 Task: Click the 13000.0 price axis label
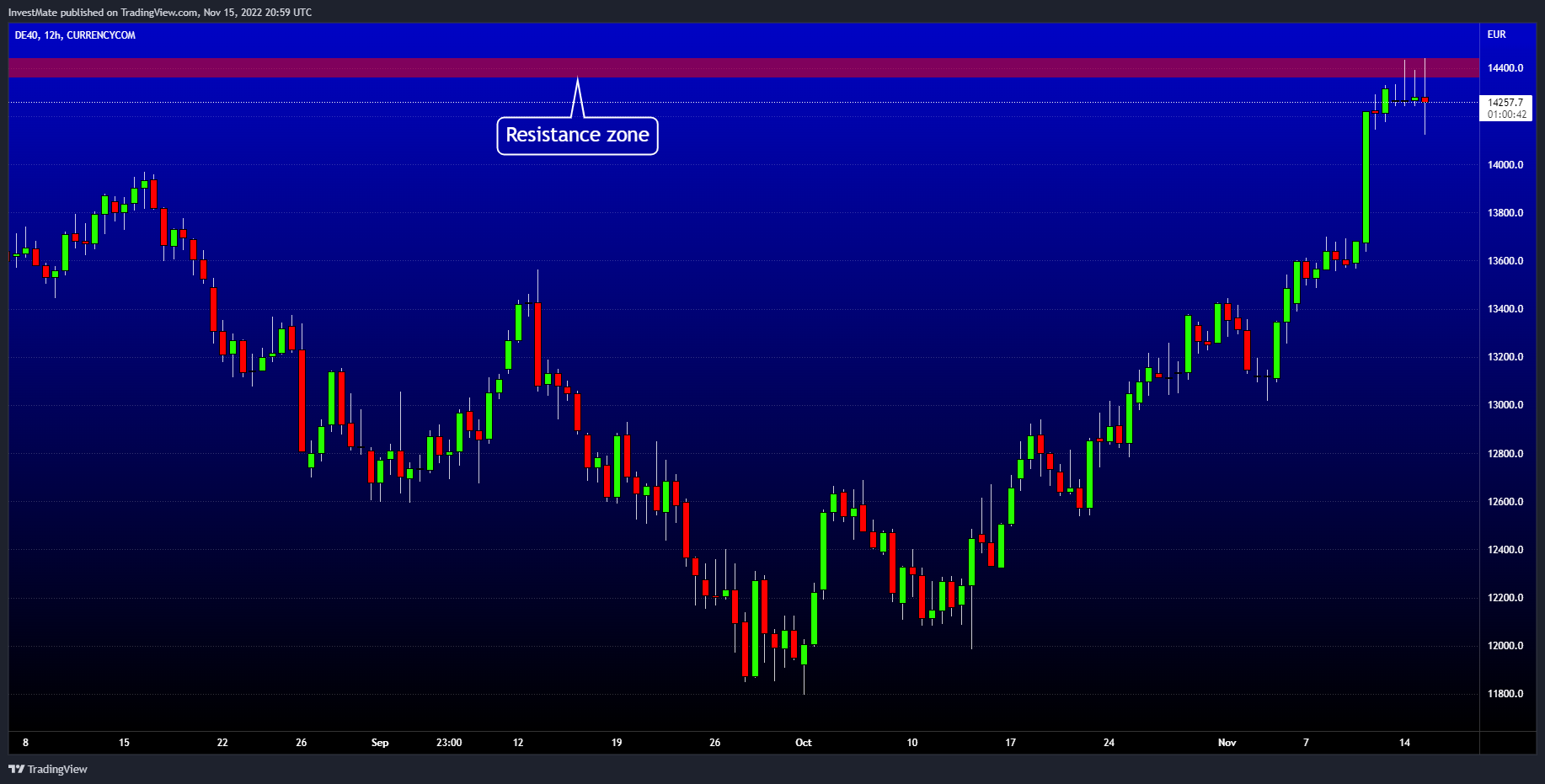(x=1505, y=405)
